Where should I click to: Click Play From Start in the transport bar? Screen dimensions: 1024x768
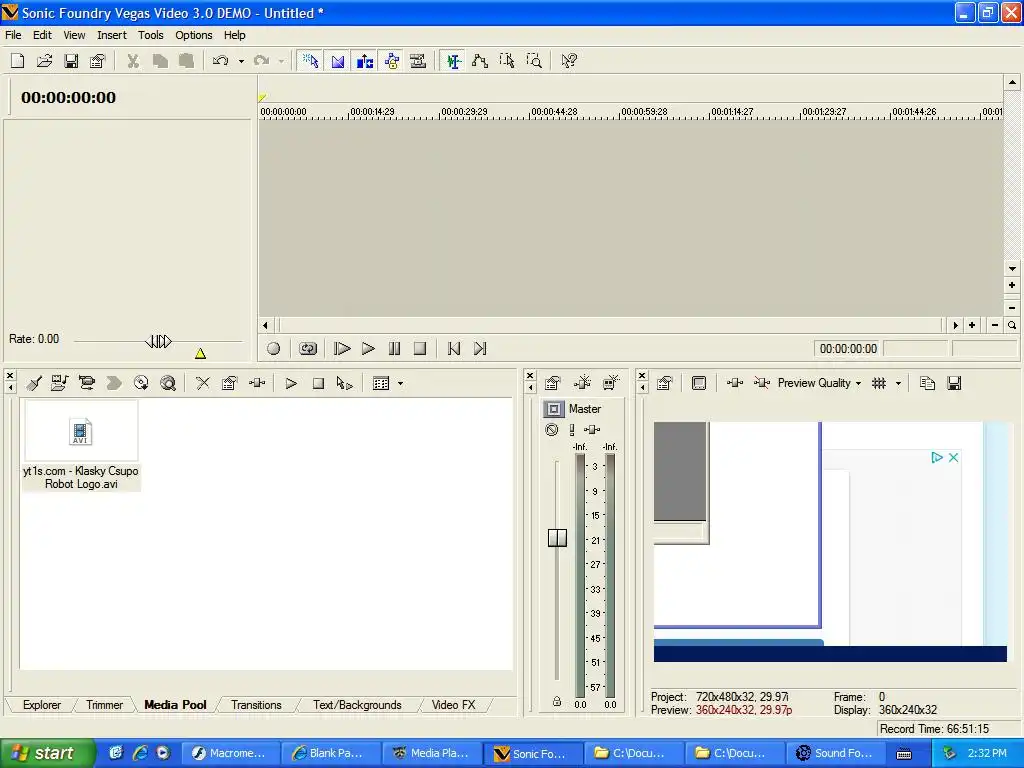click(x=342, y=349)
